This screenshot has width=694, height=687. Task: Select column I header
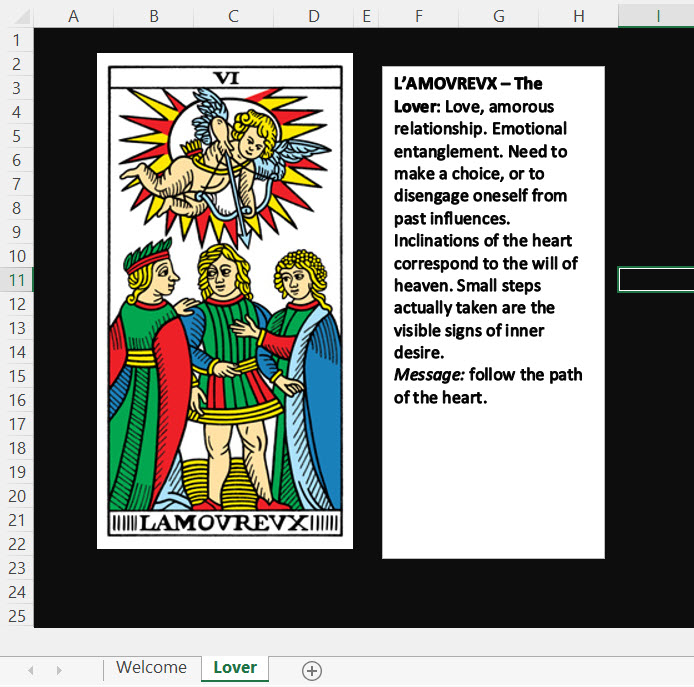point(656,16)
